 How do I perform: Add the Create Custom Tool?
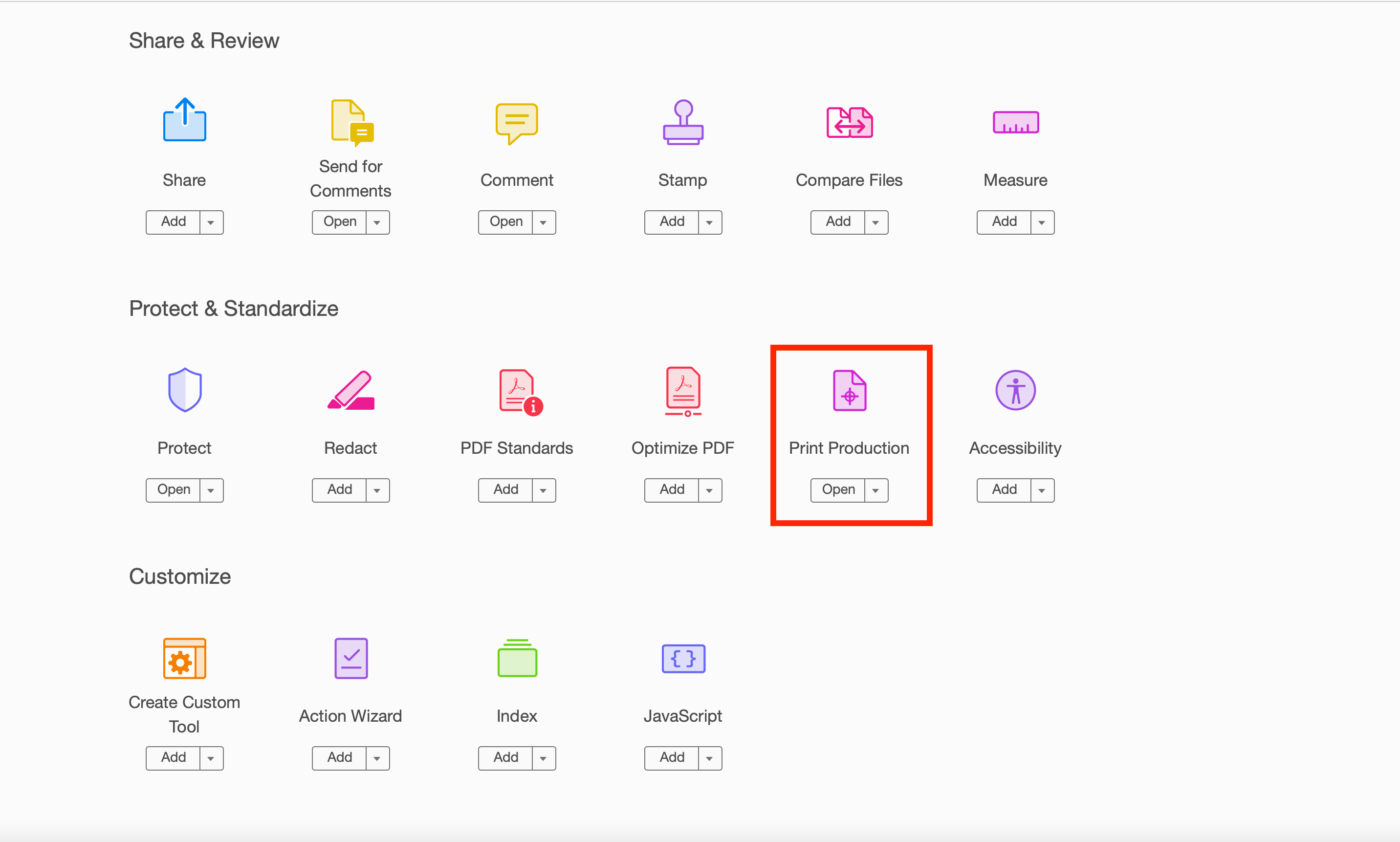[x=173, y=757]
